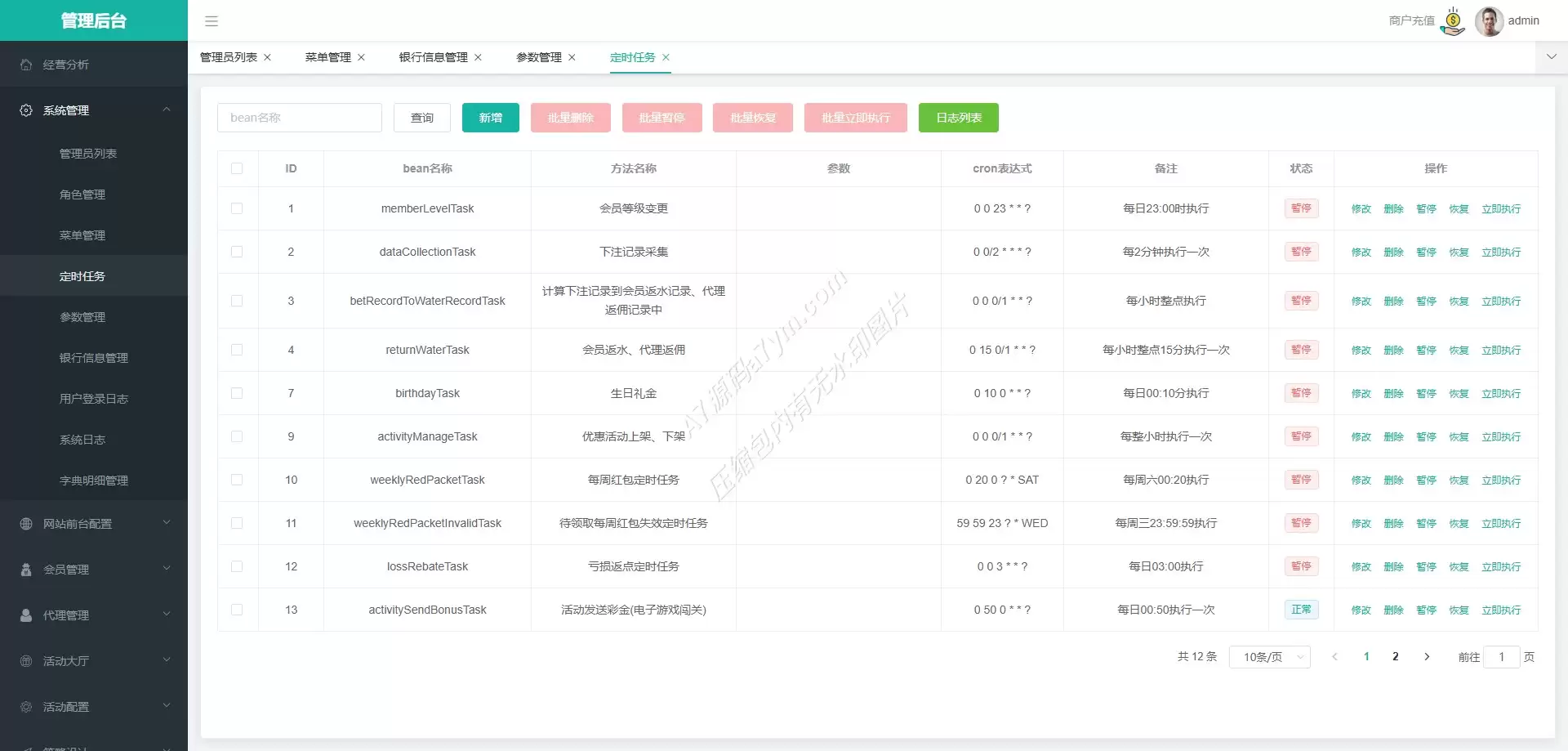Screen dimensions: 1568x751
Task: Focus the bean名称 search field
Action: point(299,118)
